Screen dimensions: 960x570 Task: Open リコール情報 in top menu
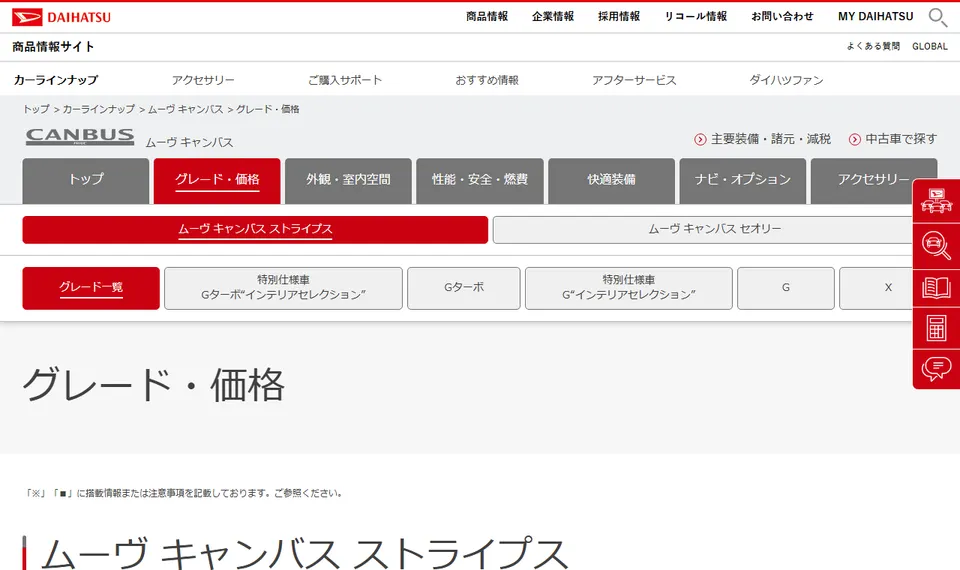pos(696,17)
